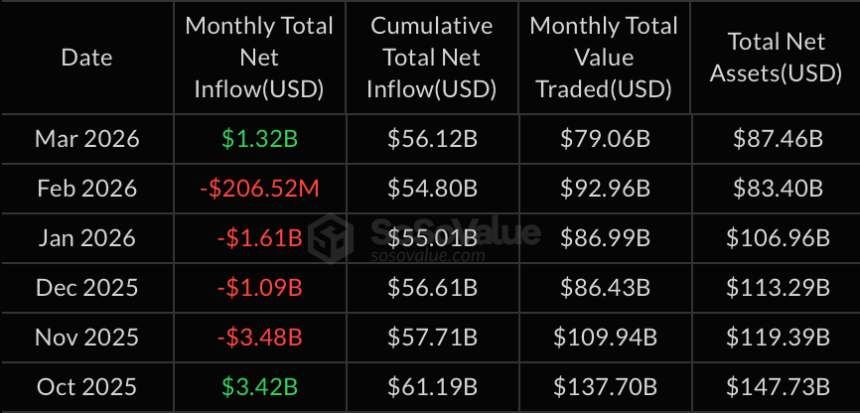Viewport: 860px width, 413px height.
Task: Click the green $3.42B inflow value
Action: pyautogui.click(x=259, y=384)
